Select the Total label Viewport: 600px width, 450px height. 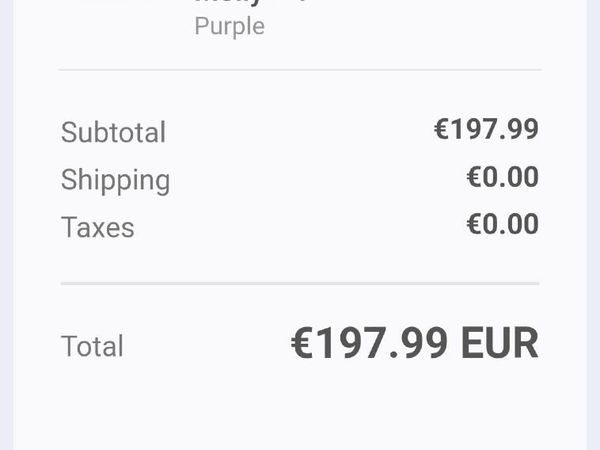[x=92, y=346]
